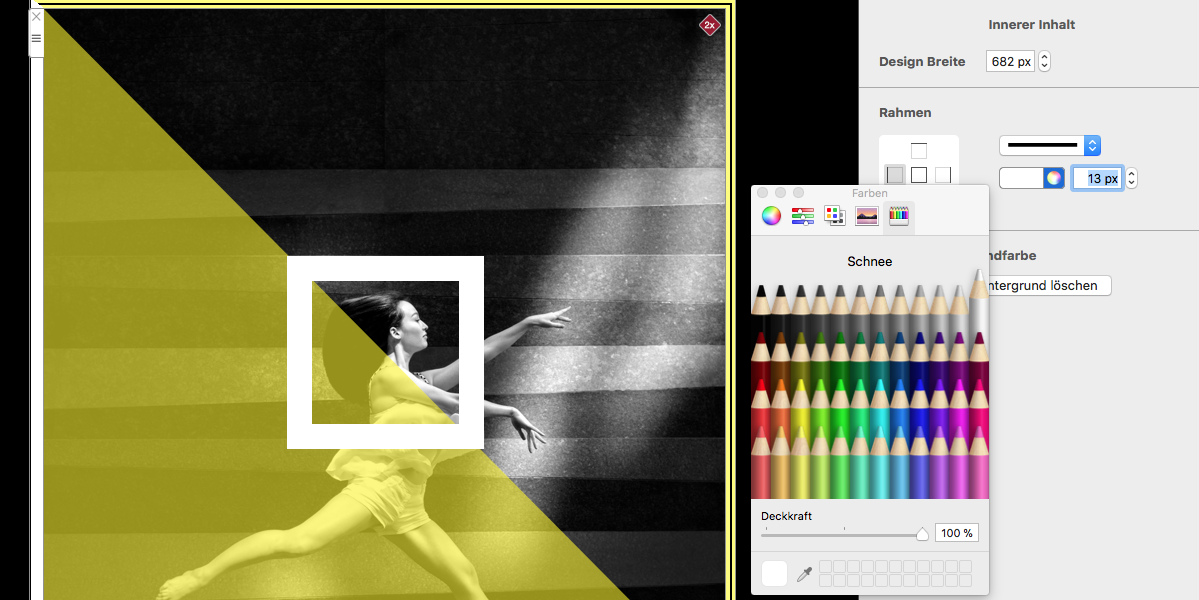Open the hamburger menu handle on the canvas

click(x=36, y=38)
